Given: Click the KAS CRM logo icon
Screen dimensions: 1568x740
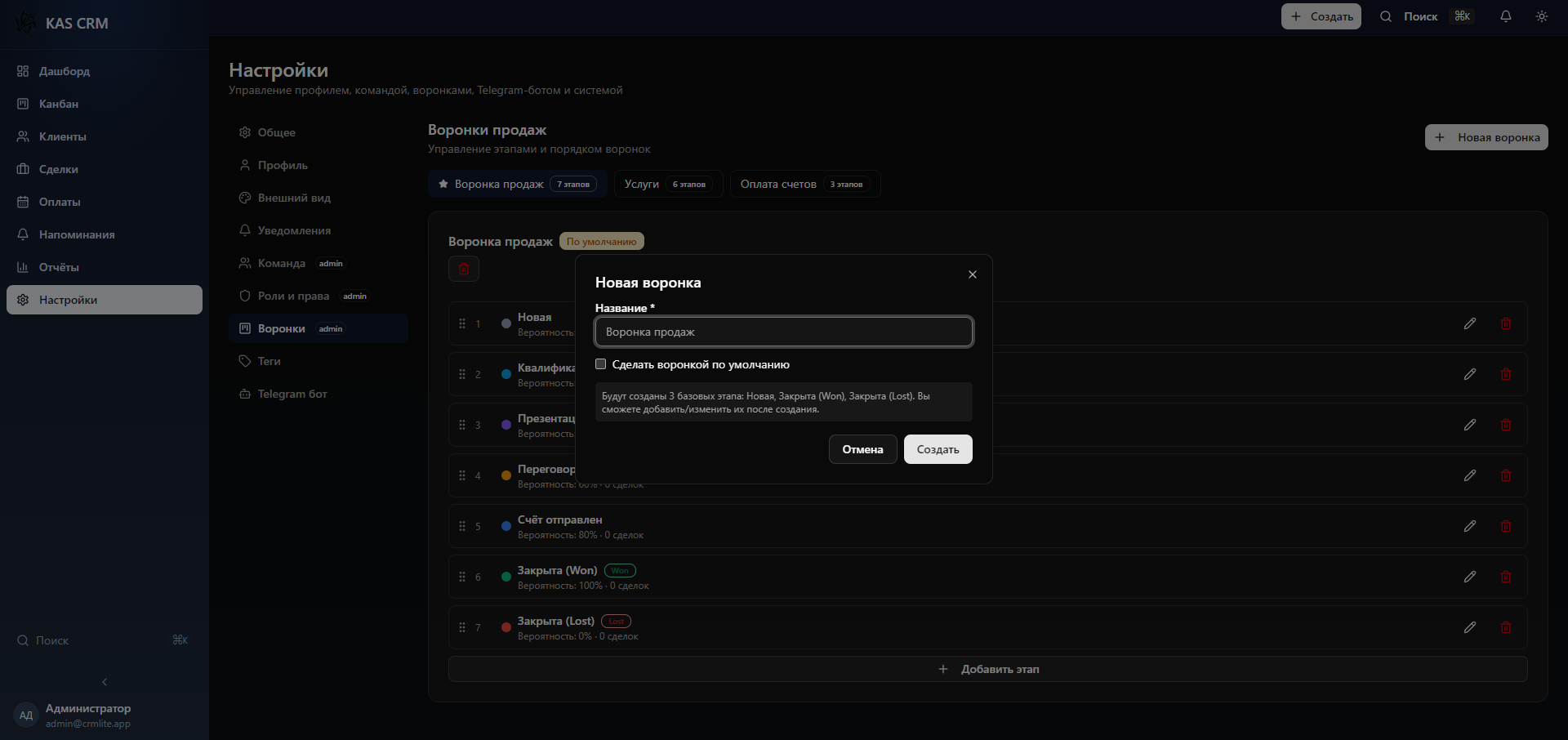Looking at the screenshot, I should coord(25,23).
